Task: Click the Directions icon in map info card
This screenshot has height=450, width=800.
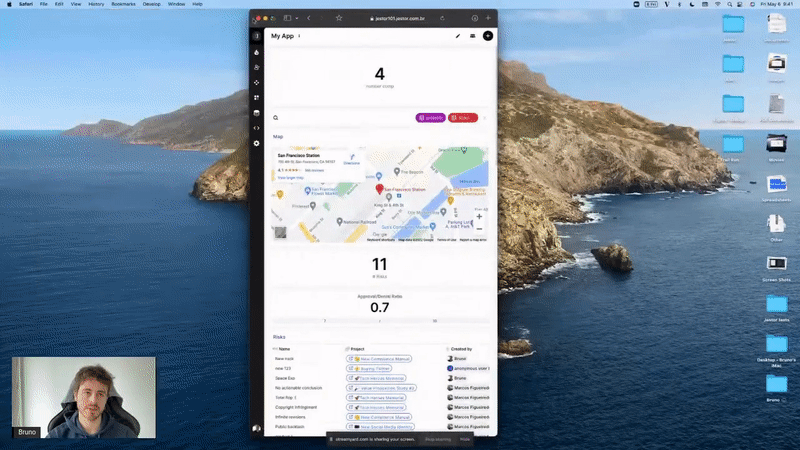Action: click(352, 160)
